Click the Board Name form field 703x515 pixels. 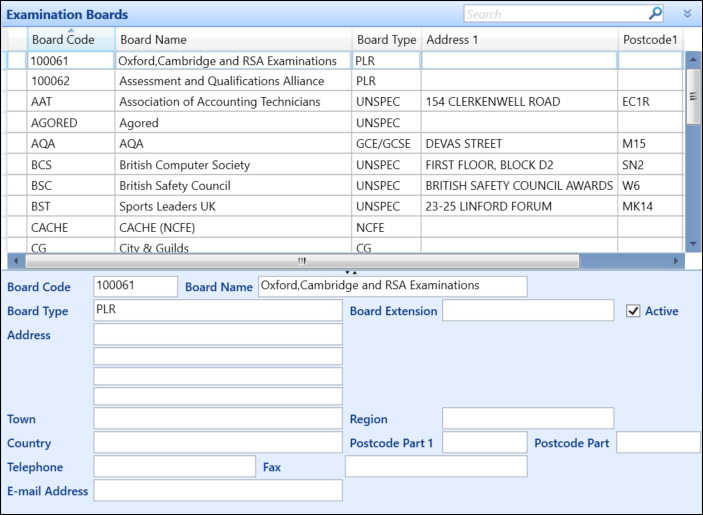pyautogui.click(x=393, y=286)
